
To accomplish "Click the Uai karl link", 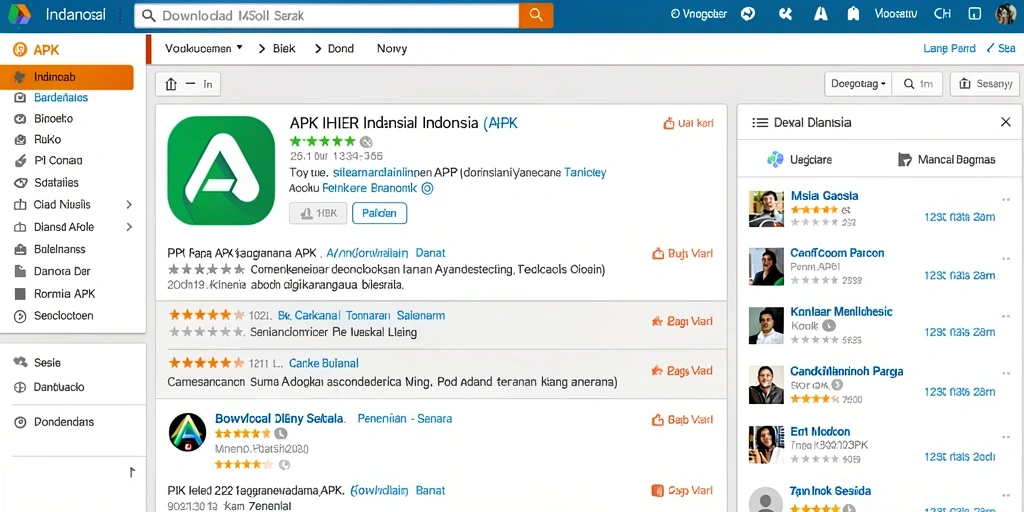I will pos(688,123).
